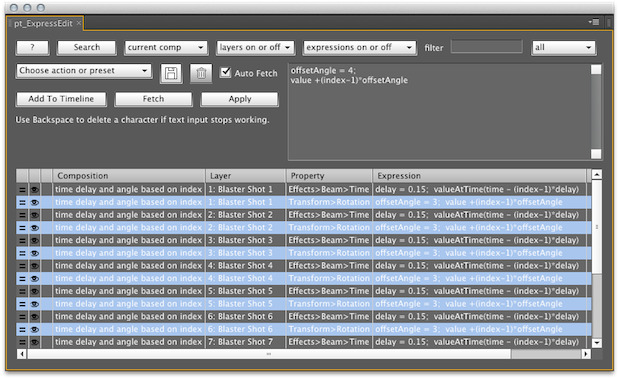Toggle eye visibility for Blaster Shot 1 Rotation row
The height and width of the screenshot is (379, 619).
pyautogui.click(x=35, y=202)
